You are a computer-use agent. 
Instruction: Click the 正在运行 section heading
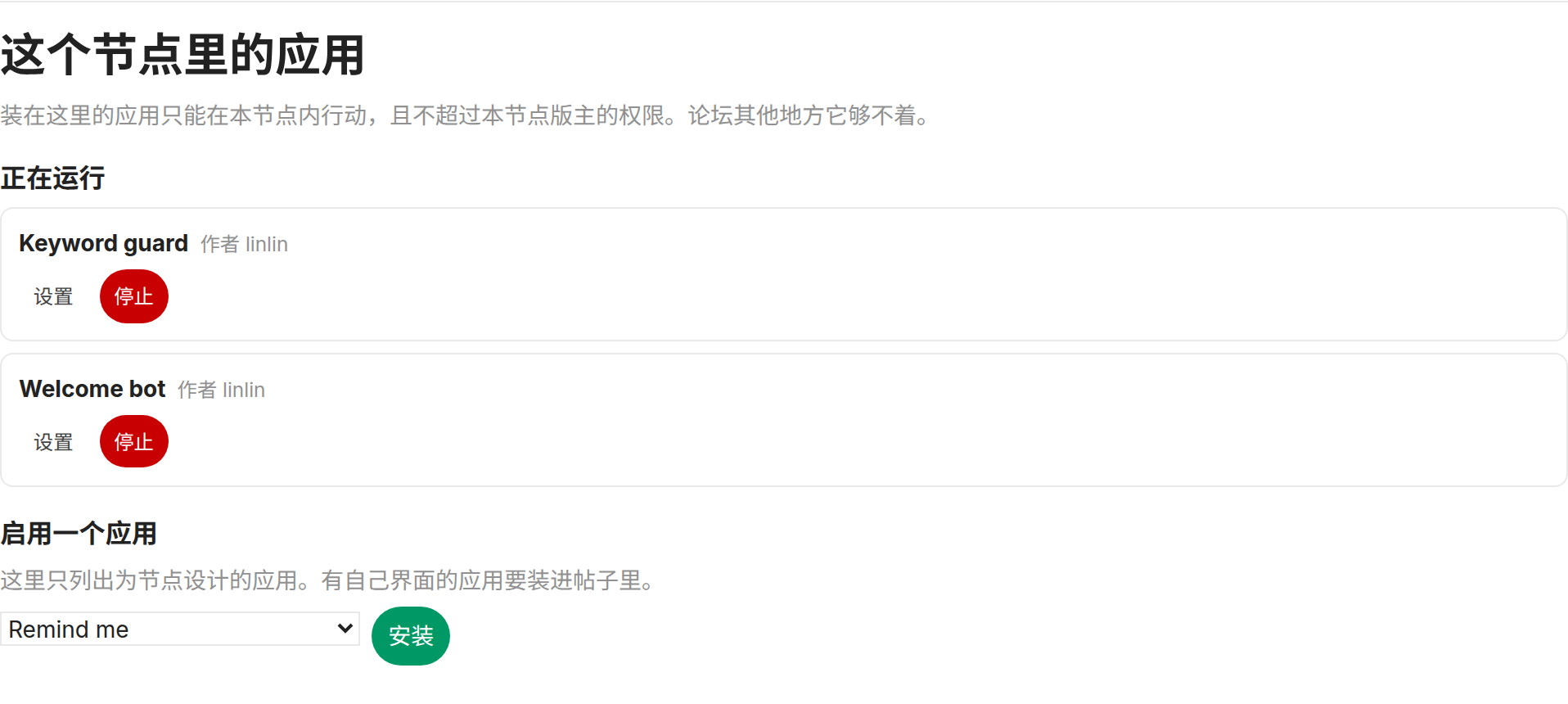pyautogui.click(x=52, y=178)
